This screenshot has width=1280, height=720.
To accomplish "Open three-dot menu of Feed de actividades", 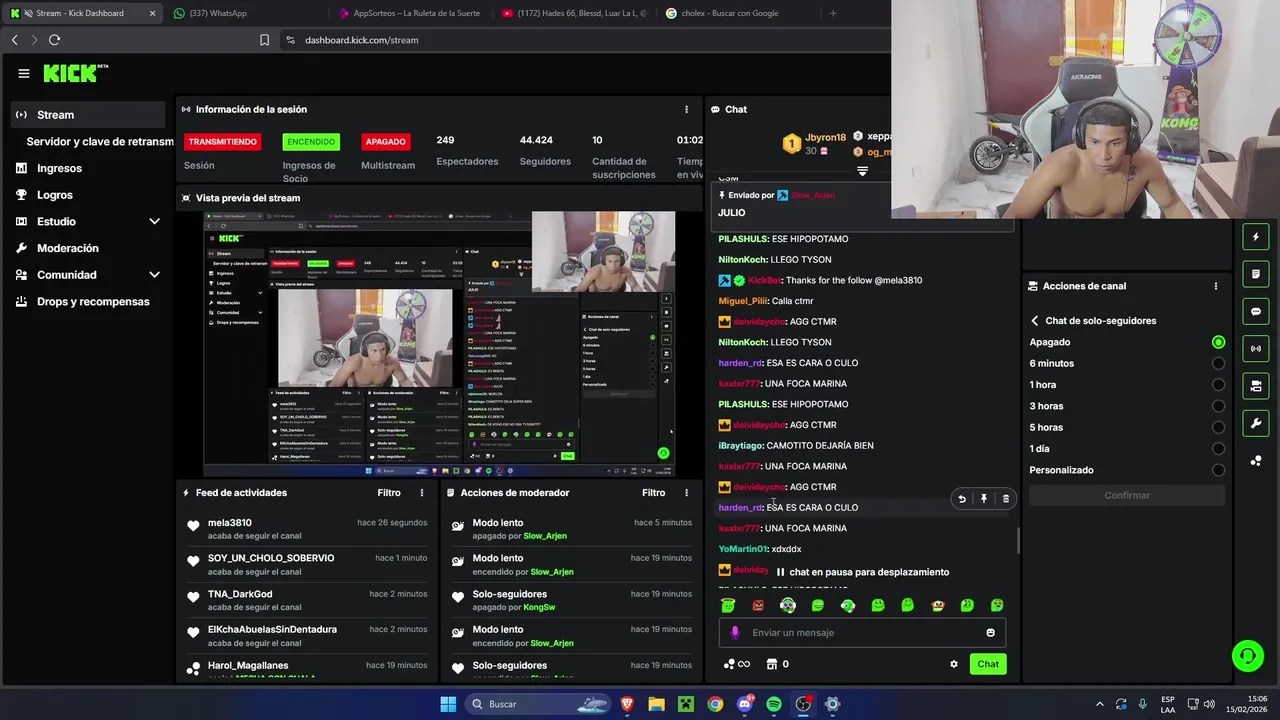I will point(422,493).
